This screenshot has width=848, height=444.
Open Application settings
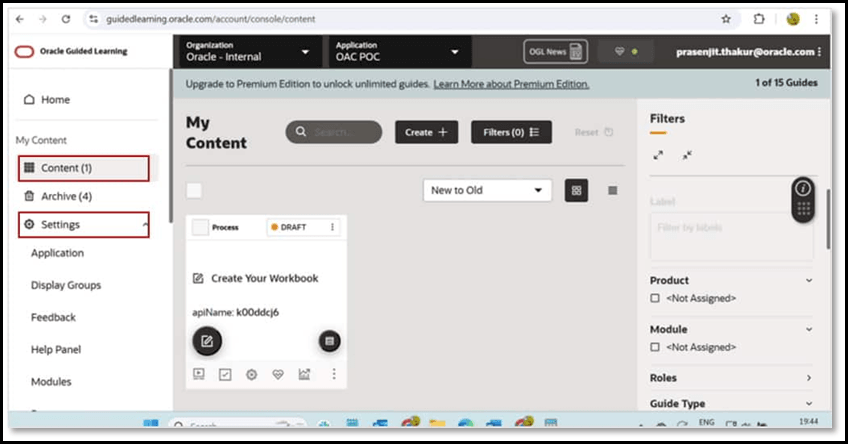[x=57, y=253]
